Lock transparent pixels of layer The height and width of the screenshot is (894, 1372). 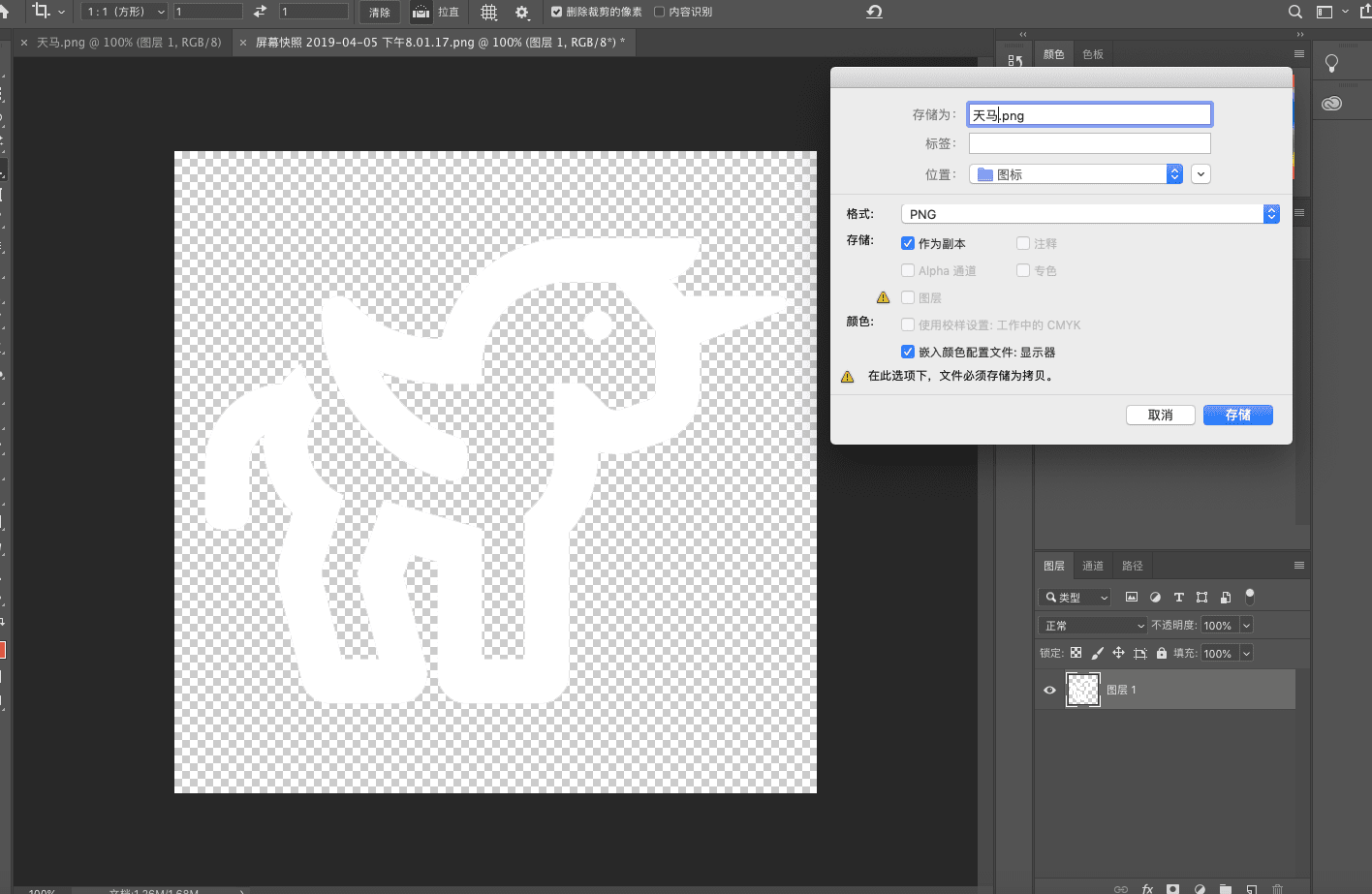click(1076, 653)
